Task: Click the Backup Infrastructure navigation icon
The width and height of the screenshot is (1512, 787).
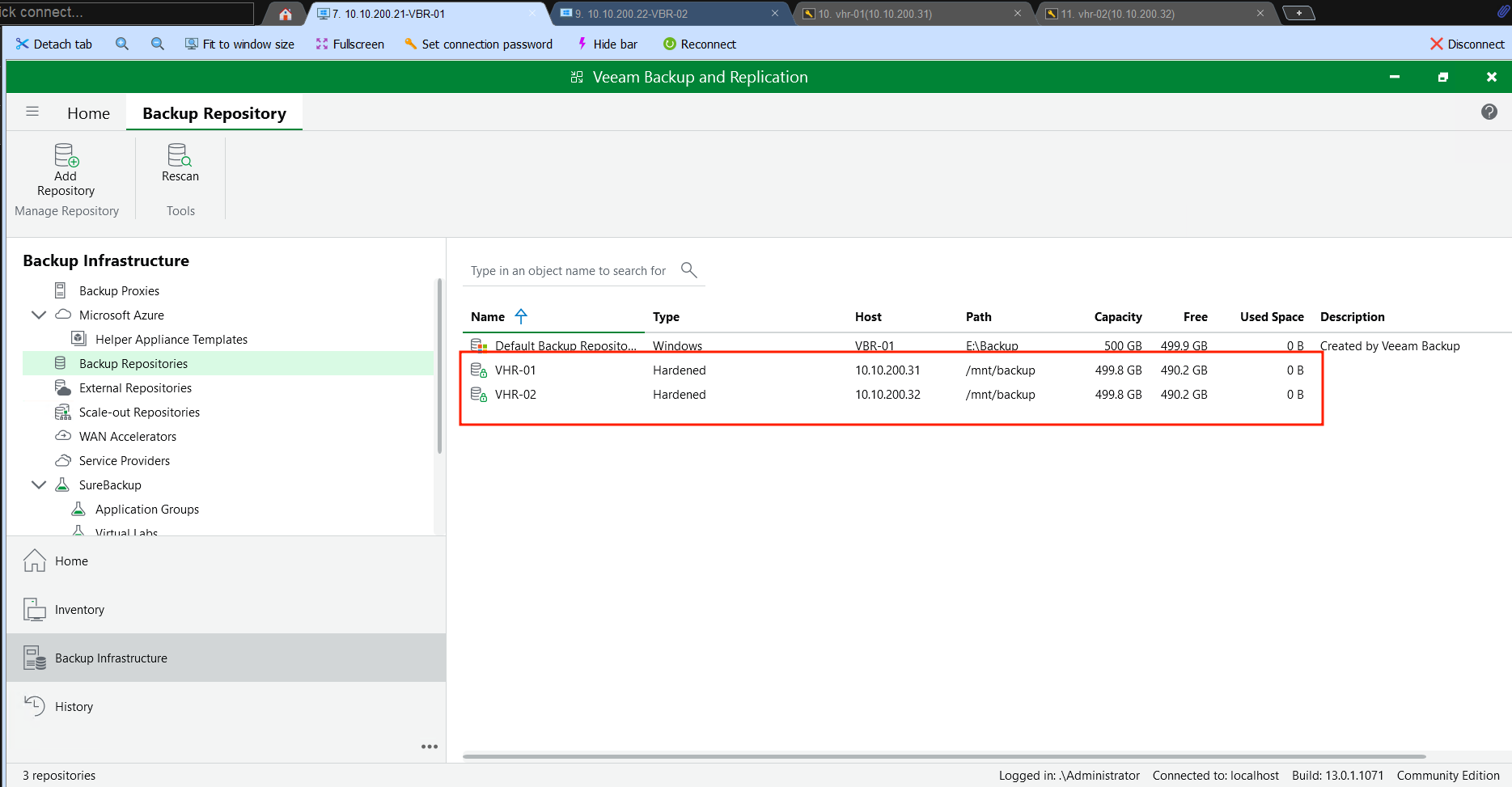Action: (35, 658)
